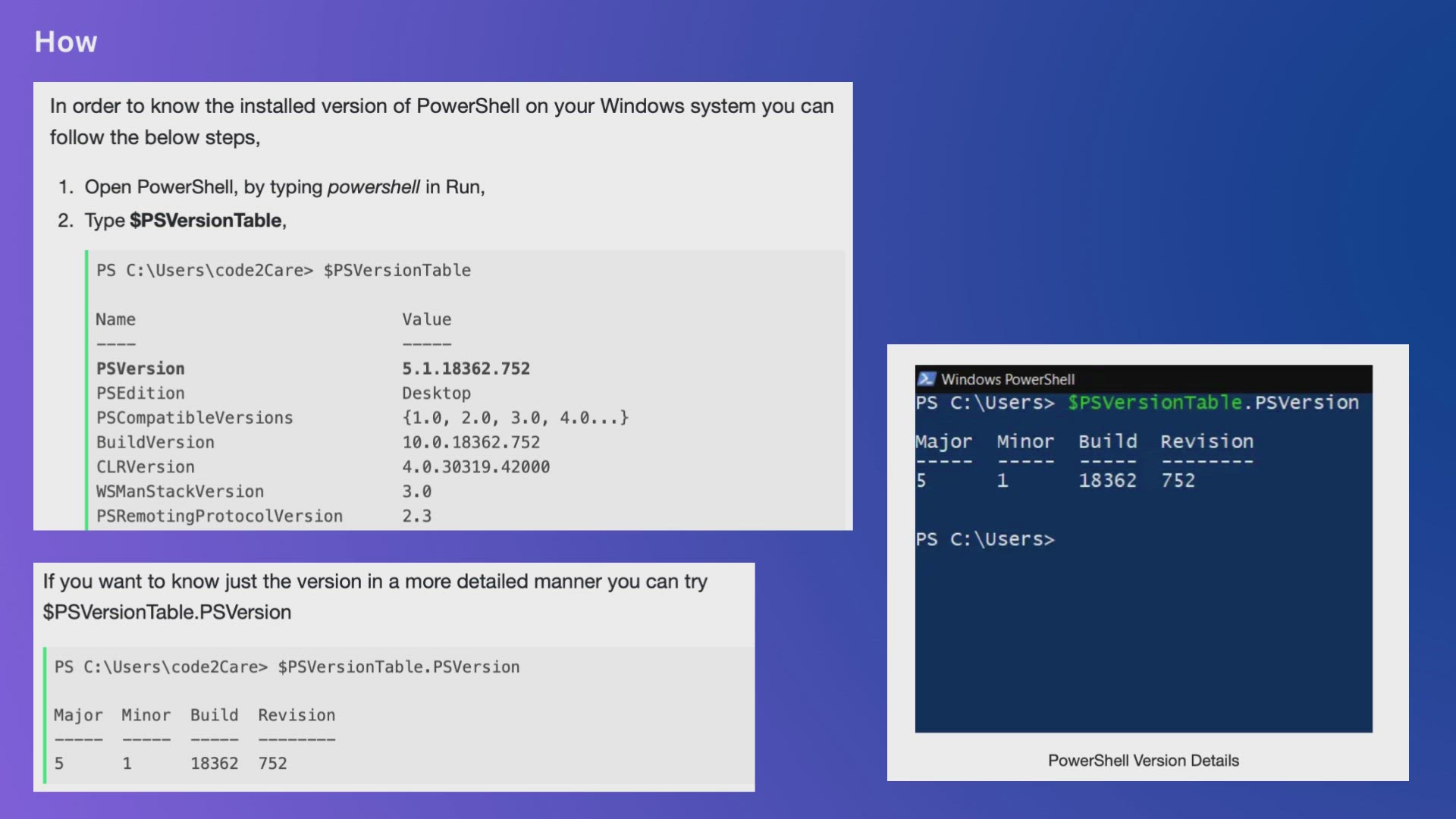The image size is (1456, 819).
Task: Click the empty 'PS C:\Users>' prompt in terminal
Action: (x=984, y=539)
